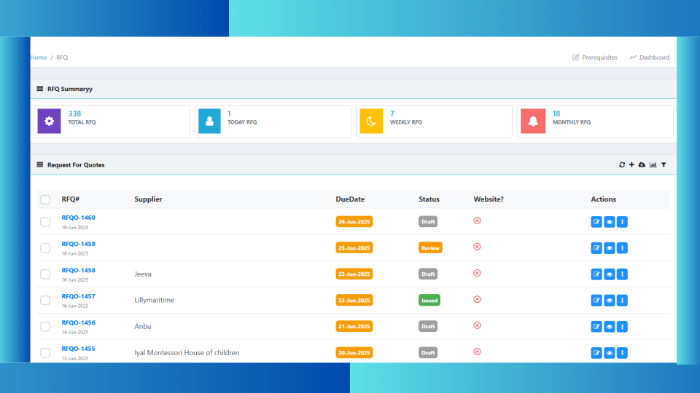View RFQO-1457 with eye icon
This screenshot has width=700, height=393.
(609, 301)
